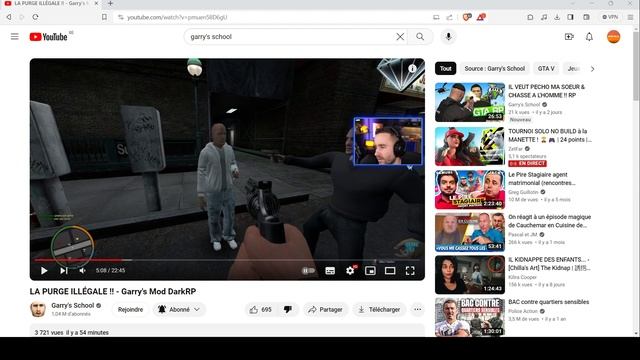
Task: Like the video with thumbs up
Action: point(261,310)
